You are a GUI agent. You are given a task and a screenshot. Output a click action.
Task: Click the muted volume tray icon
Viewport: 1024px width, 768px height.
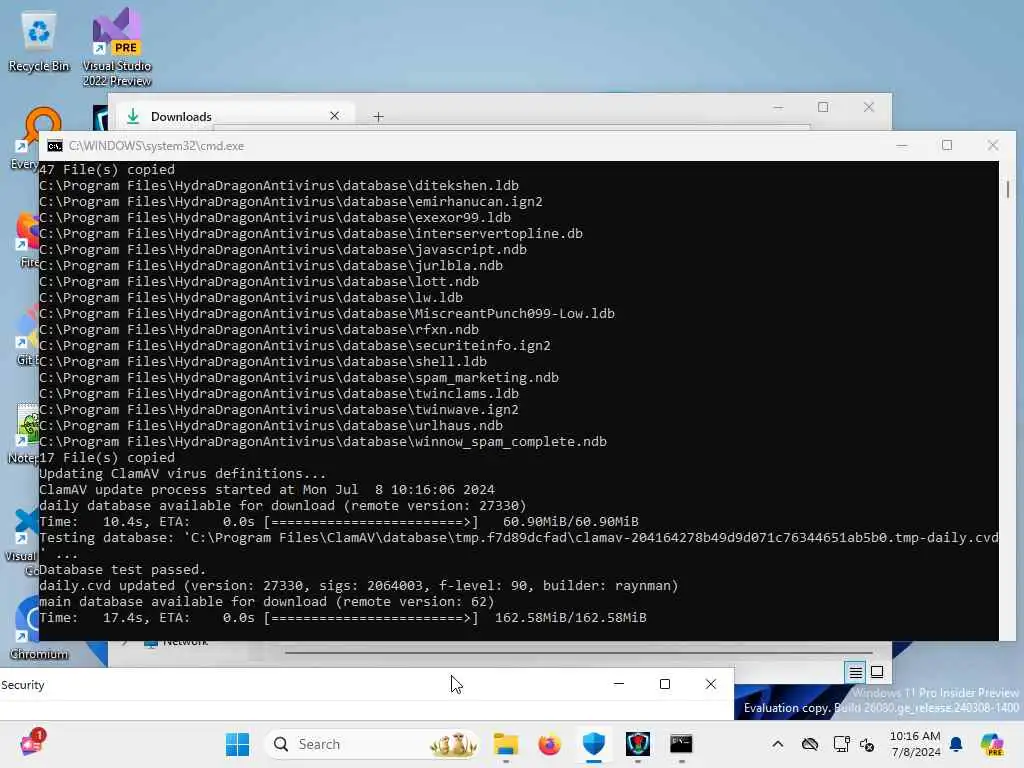867,744
